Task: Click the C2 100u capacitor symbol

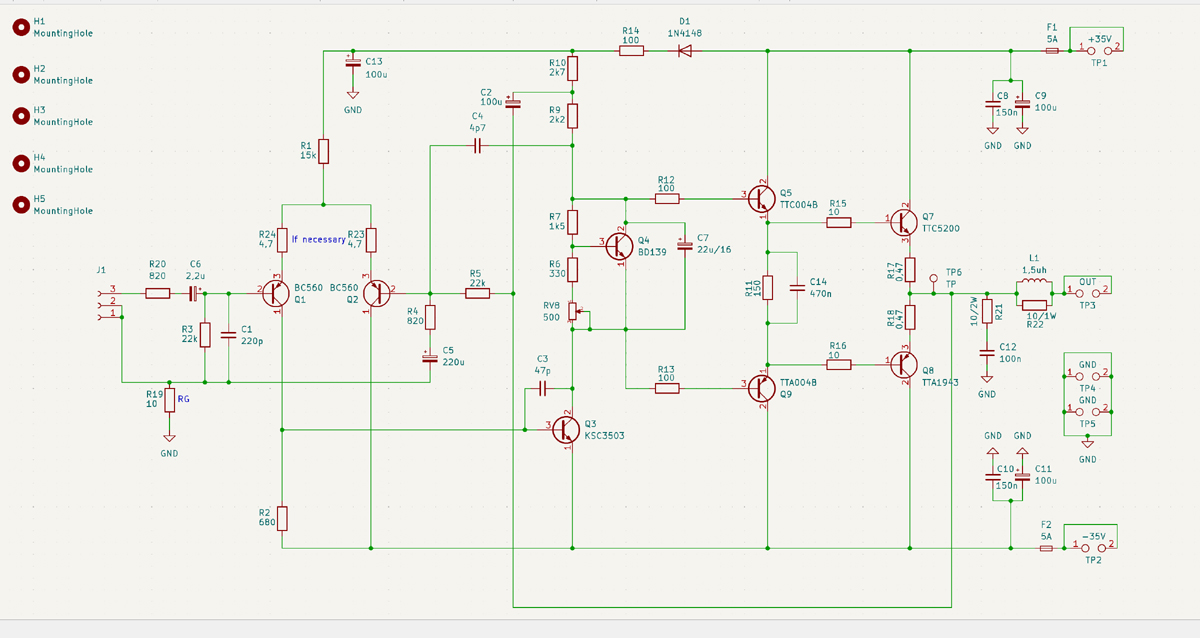Action: 513,103
